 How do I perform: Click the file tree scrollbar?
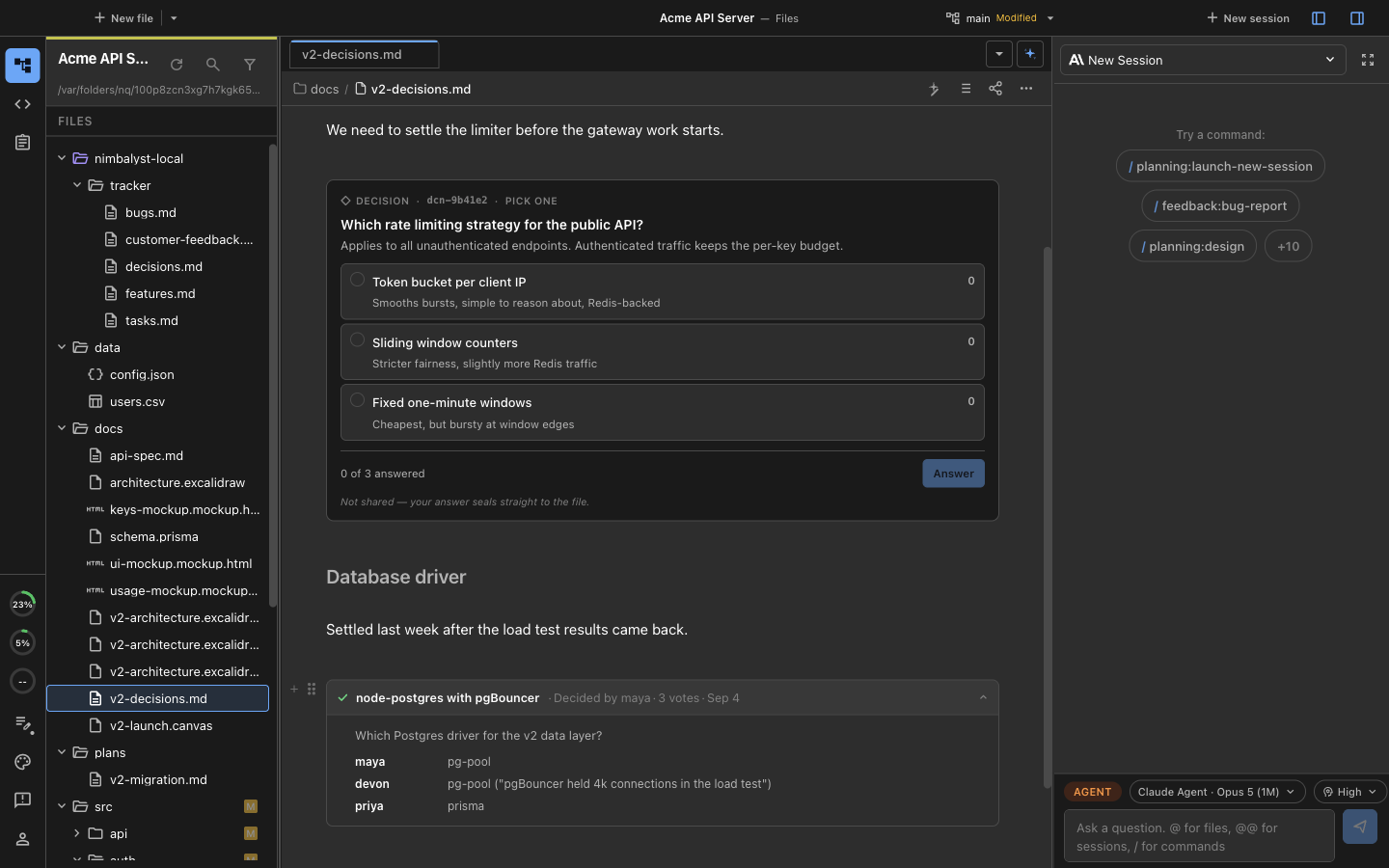(x=273, y=375)
